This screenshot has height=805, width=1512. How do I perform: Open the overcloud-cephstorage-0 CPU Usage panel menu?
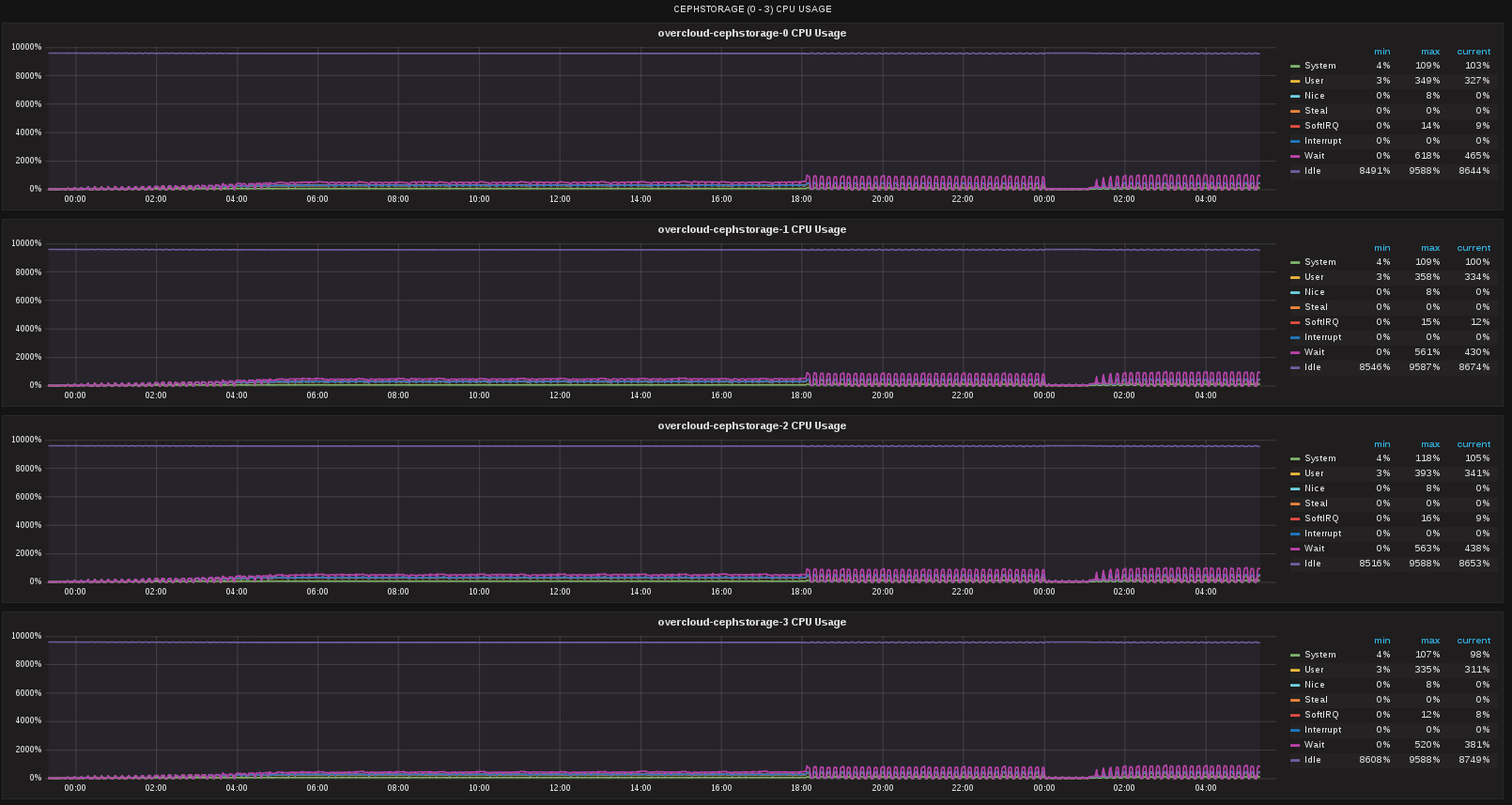coord(751,33)
